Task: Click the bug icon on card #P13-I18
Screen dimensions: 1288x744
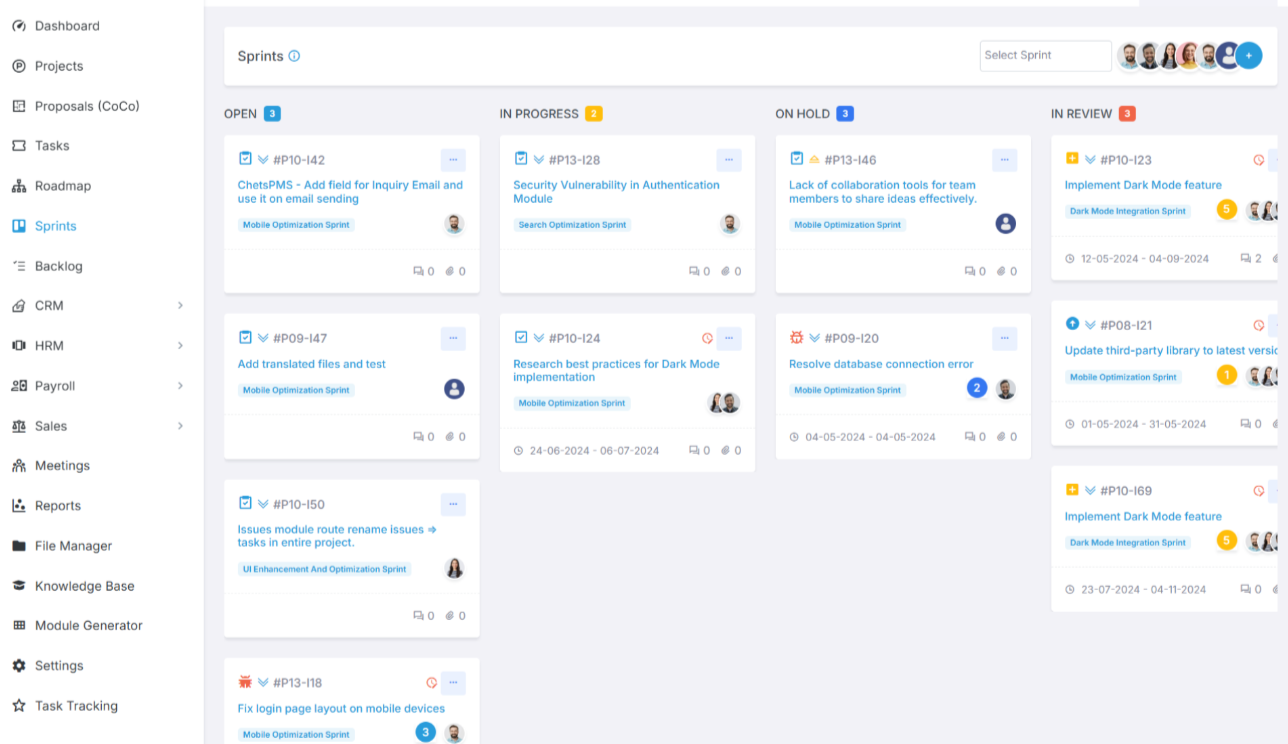Action: pyautogui.click(x=245, y=682)
